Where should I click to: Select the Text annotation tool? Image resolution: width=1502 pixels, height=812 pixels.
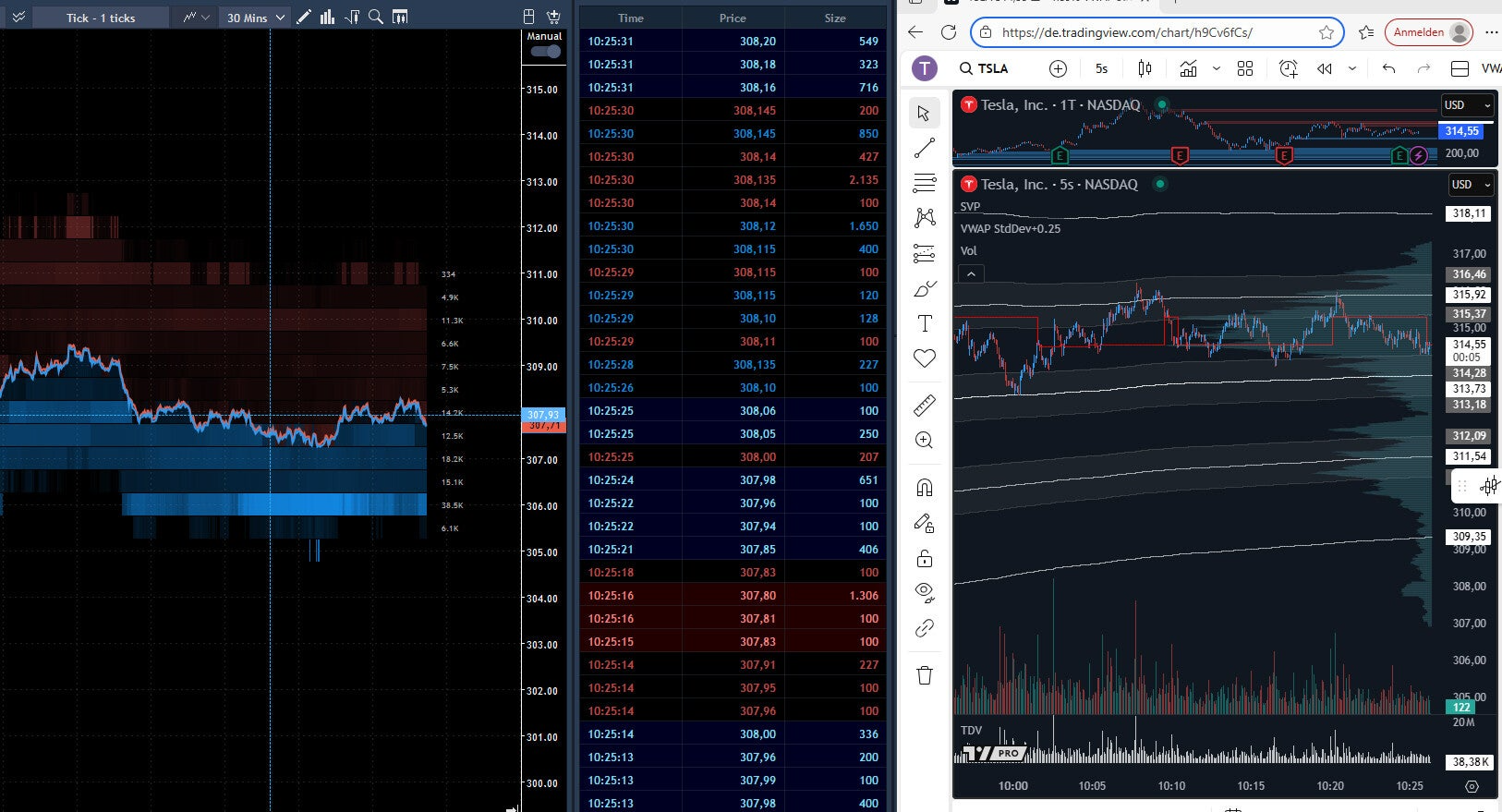[x=924, y=323]
